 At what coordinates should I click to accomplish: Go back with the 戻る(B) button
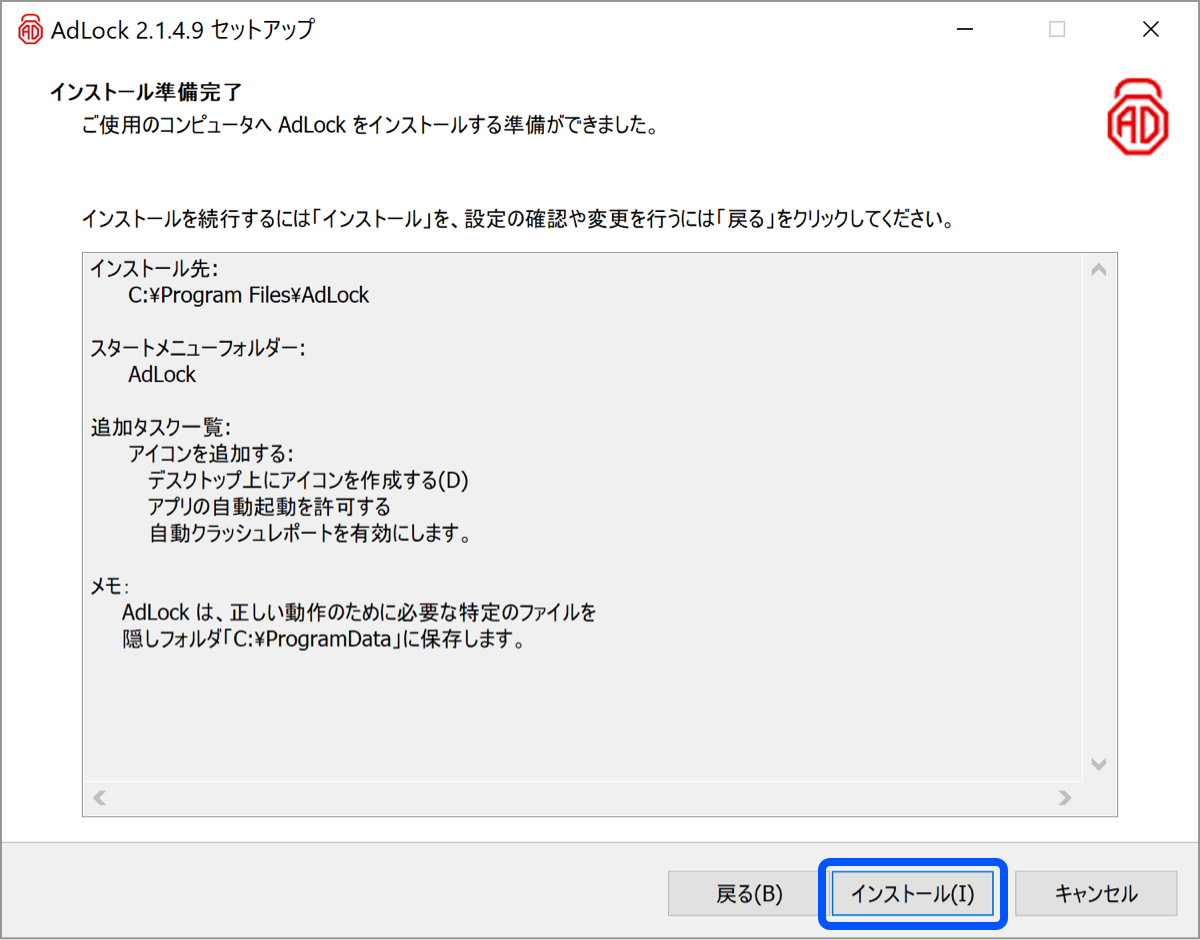click(749, 893)
